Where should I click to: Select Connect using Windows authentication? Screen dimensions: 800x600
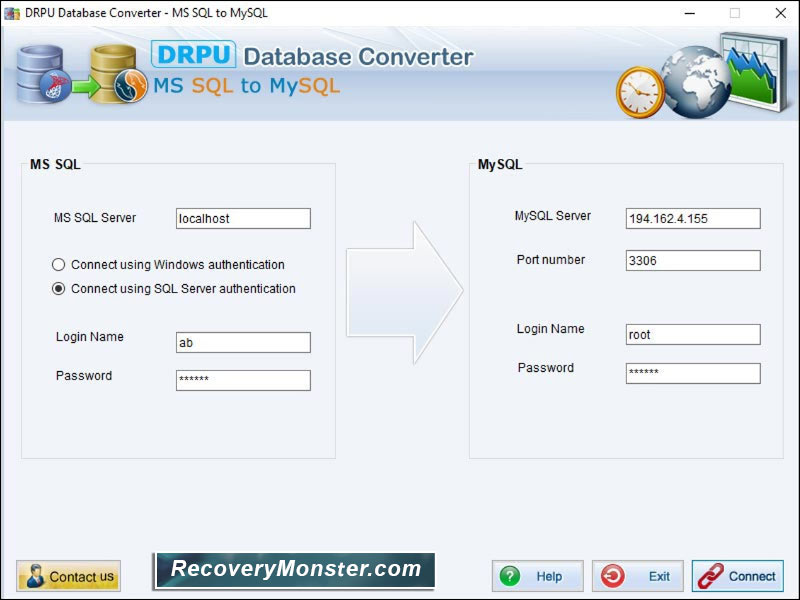click(59, 264)
